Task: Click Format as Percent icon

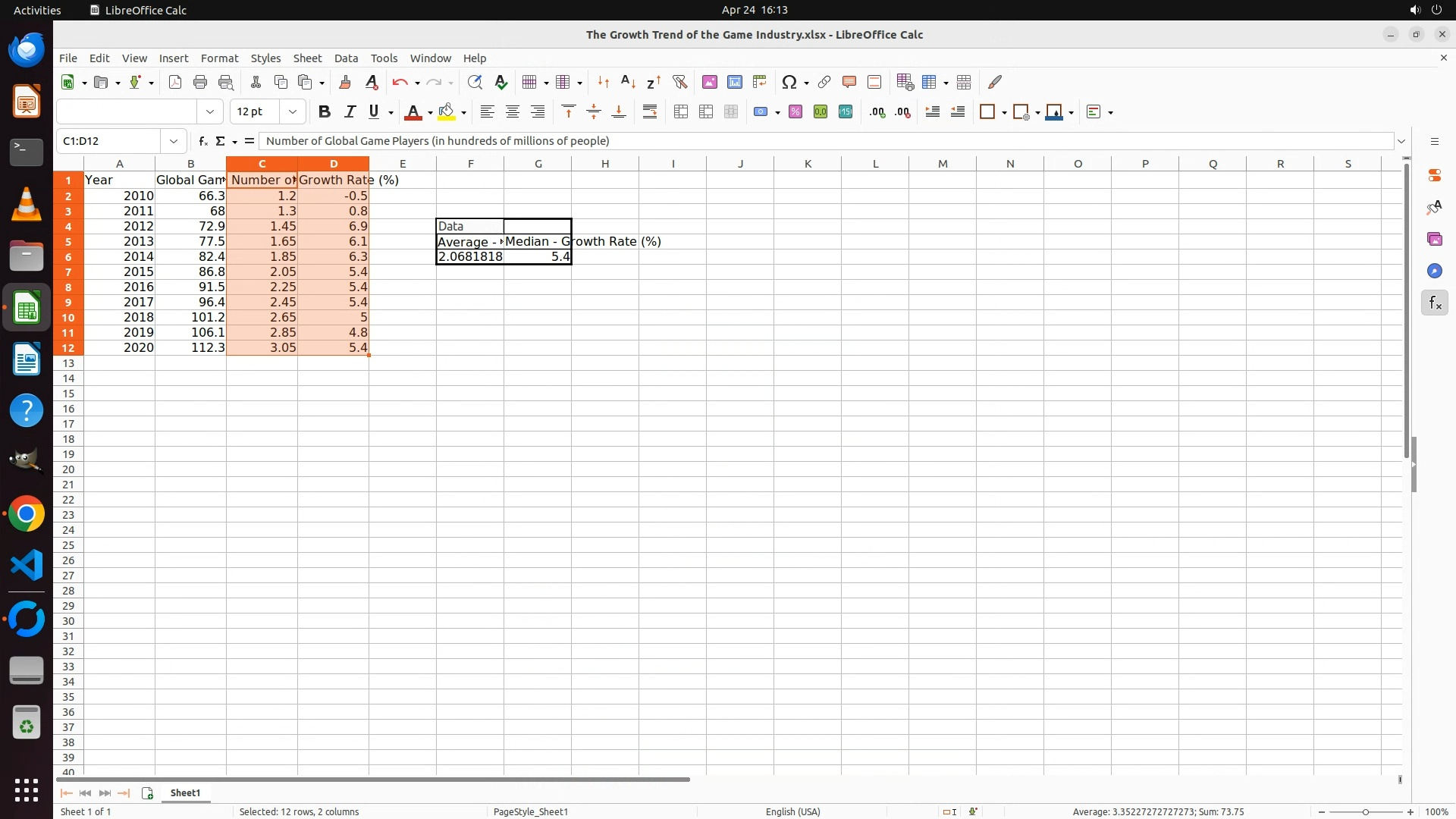Action: coord(795,112)
